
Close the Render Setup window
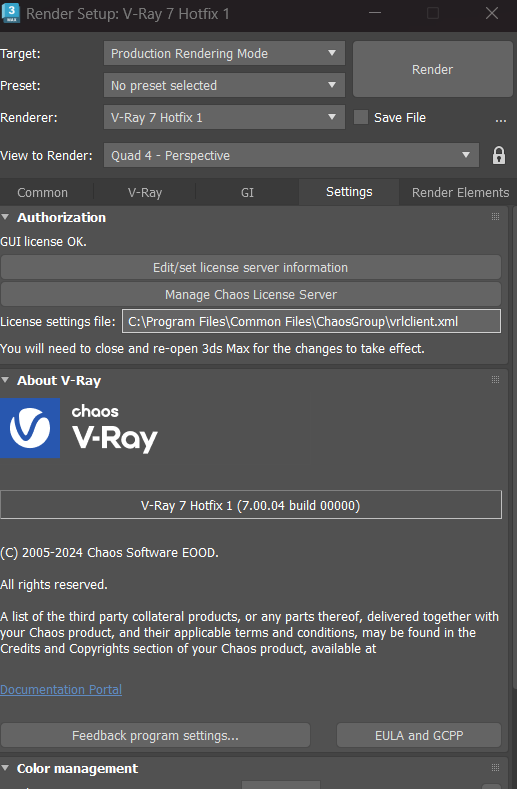point(492,13)
